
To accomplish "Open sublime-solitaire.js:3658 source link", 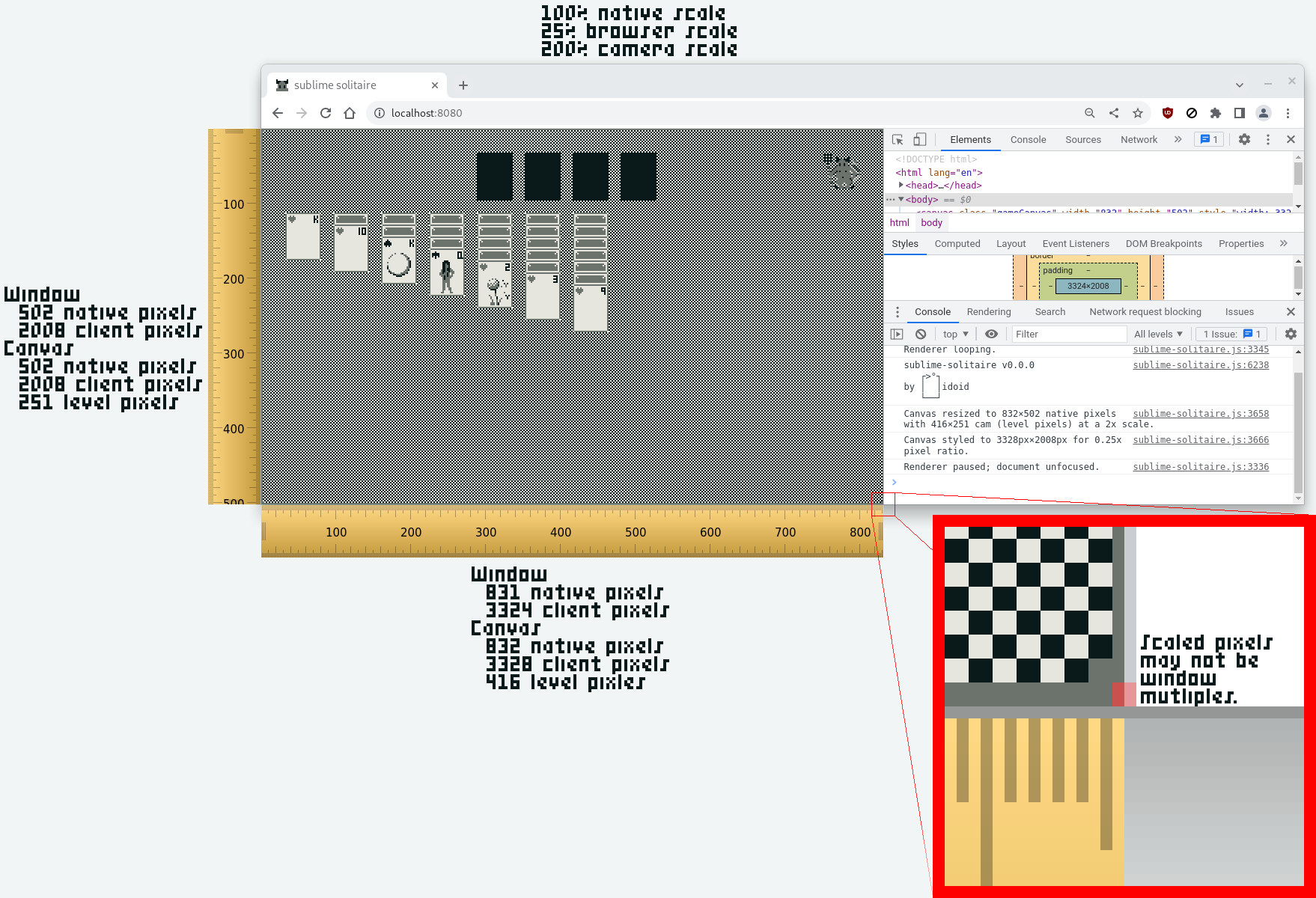I will pyautogui.click(x=1201, y=413).
